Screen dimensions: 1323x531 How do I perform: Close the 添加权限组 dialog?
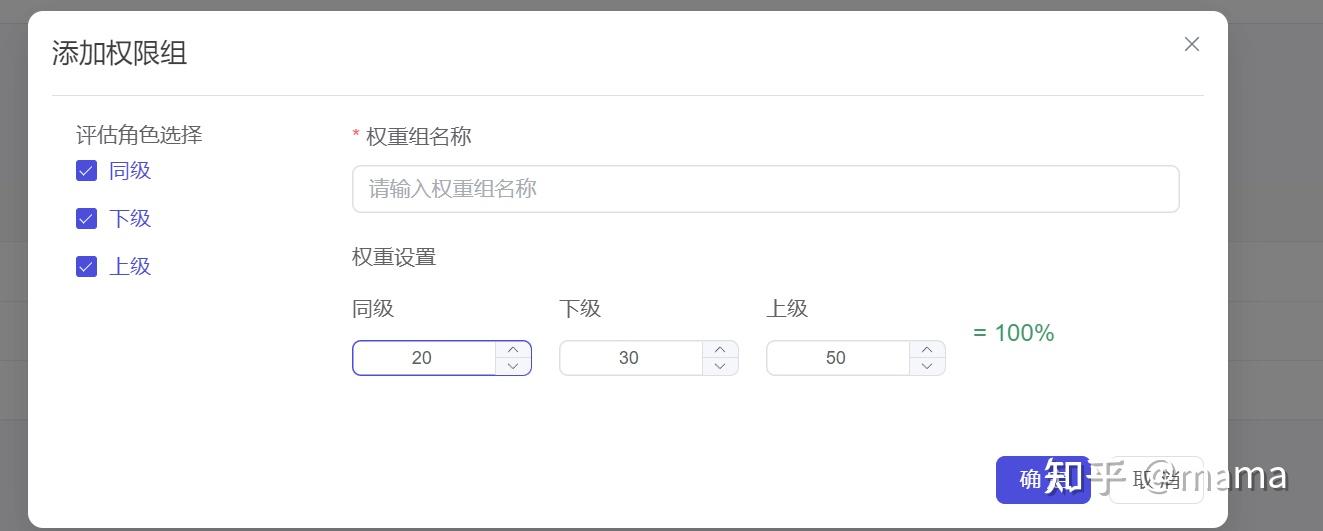click(1191, 44)
